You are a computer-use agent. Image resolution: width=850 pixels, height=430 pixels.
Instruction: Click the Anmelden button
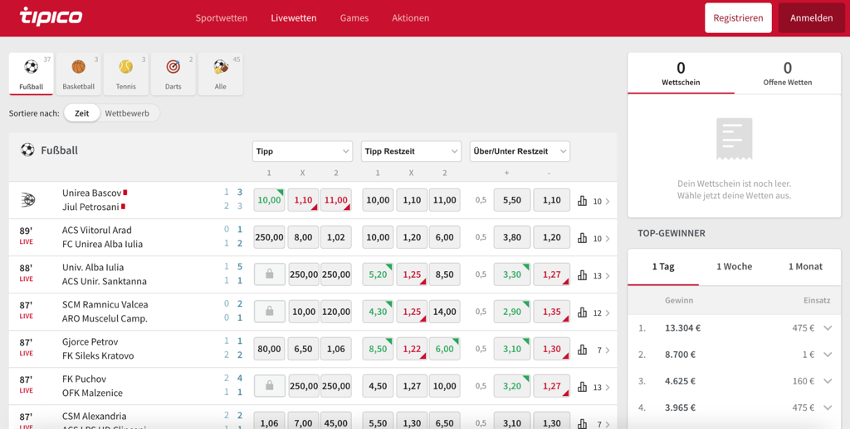[811, 18]
